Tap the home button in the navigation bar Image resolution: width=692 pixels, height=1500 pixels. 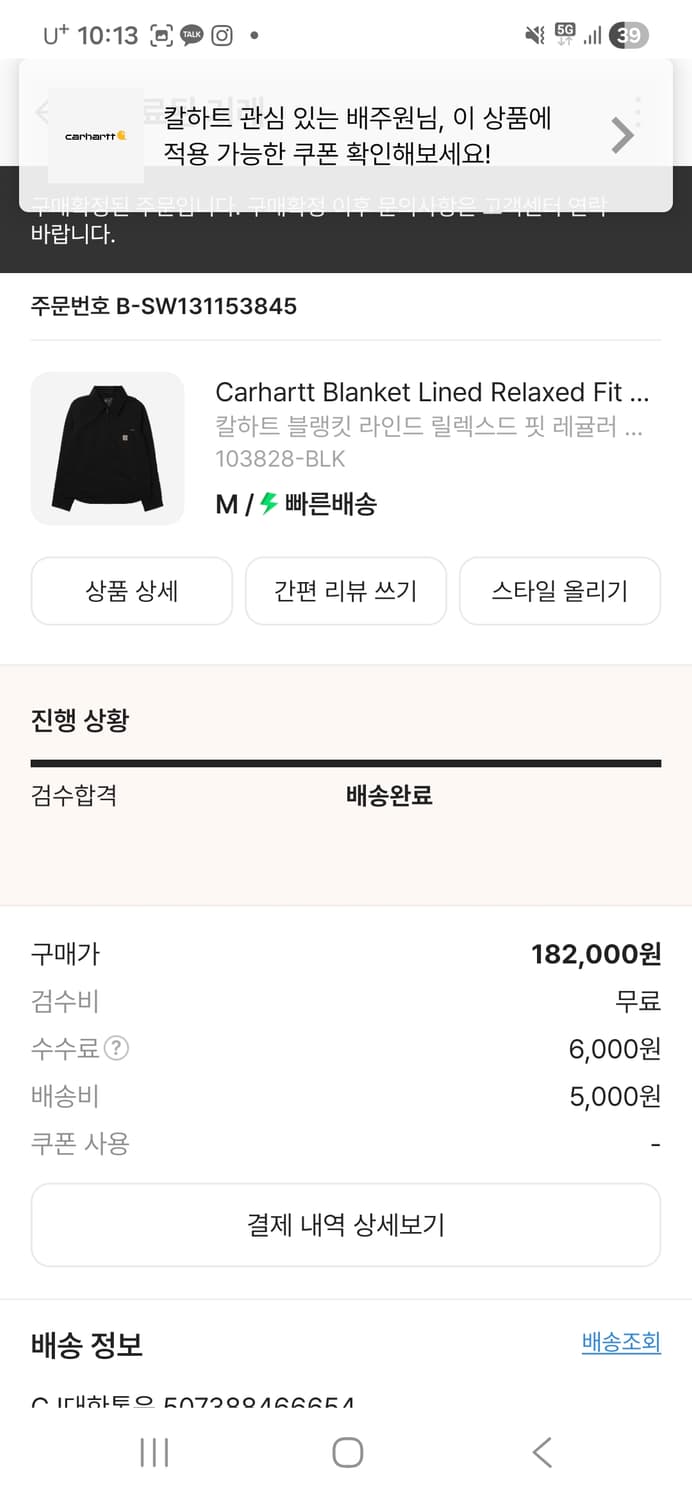coord(345,1452)
